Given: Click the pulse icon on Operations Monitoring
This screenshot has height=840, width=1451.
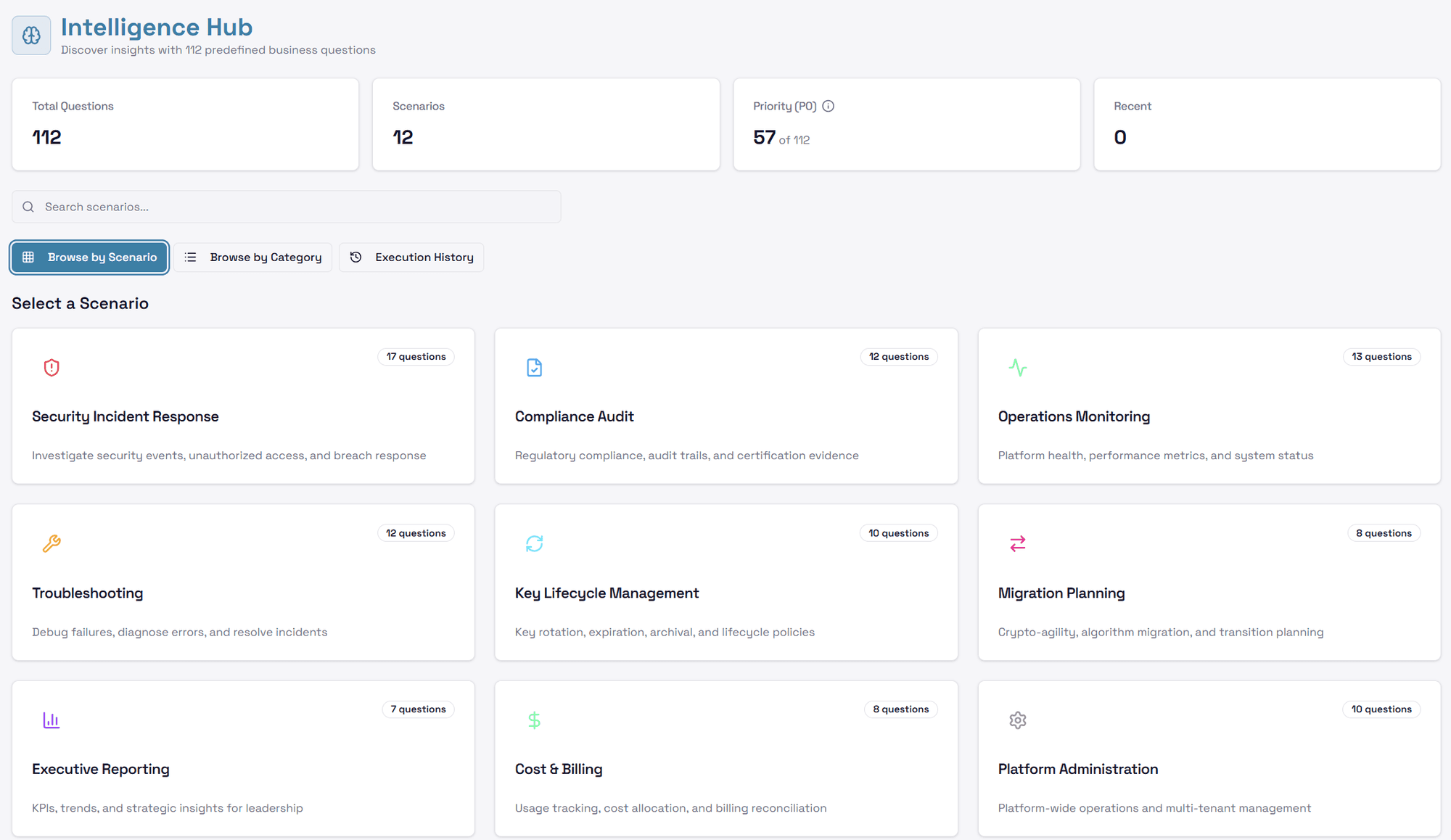Looking at the screenshot, I should tap(1018, 368).
